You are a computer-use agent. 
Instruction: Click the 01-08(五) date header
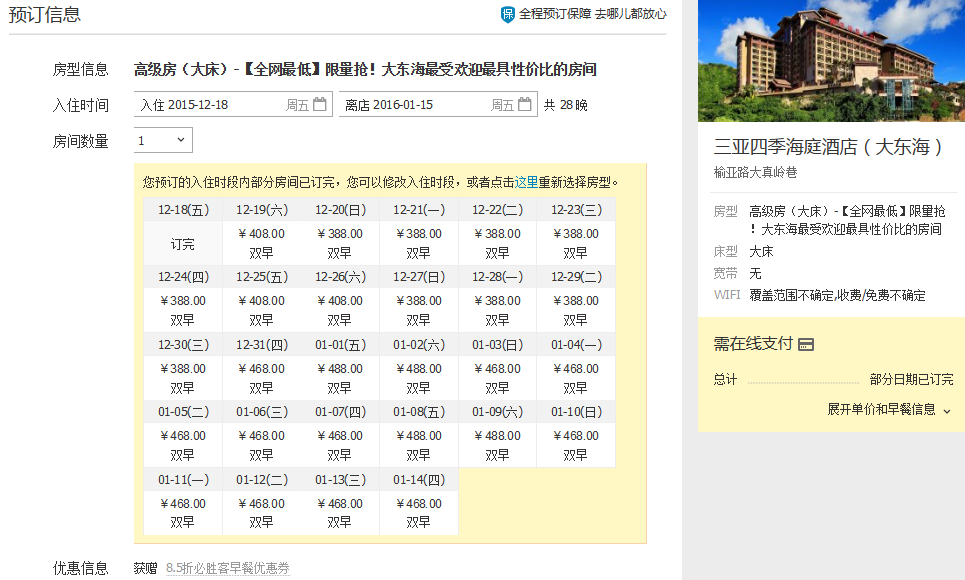click(419, 412)
